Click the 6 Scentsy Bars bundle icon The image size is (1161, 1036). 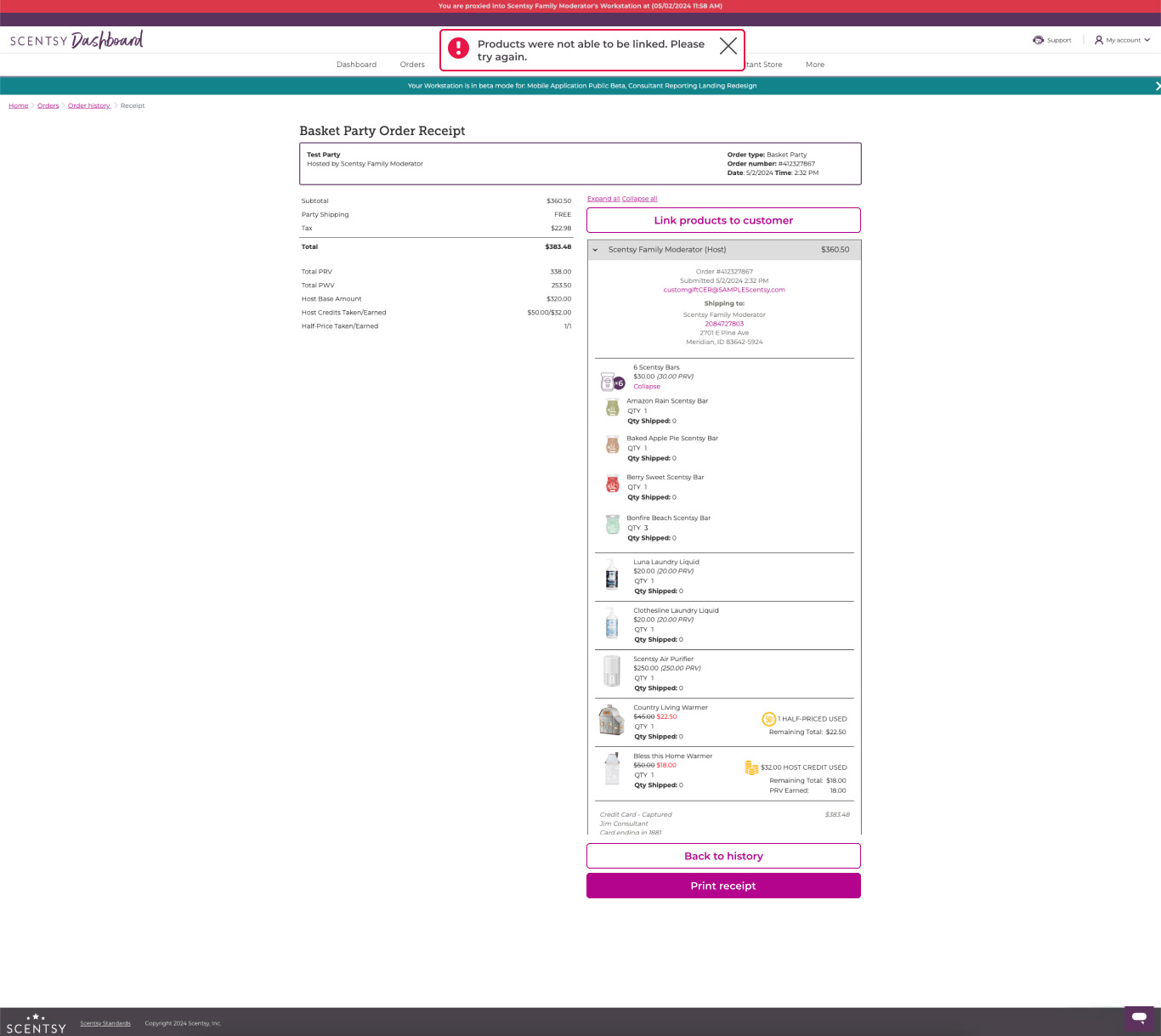[612, 381]
